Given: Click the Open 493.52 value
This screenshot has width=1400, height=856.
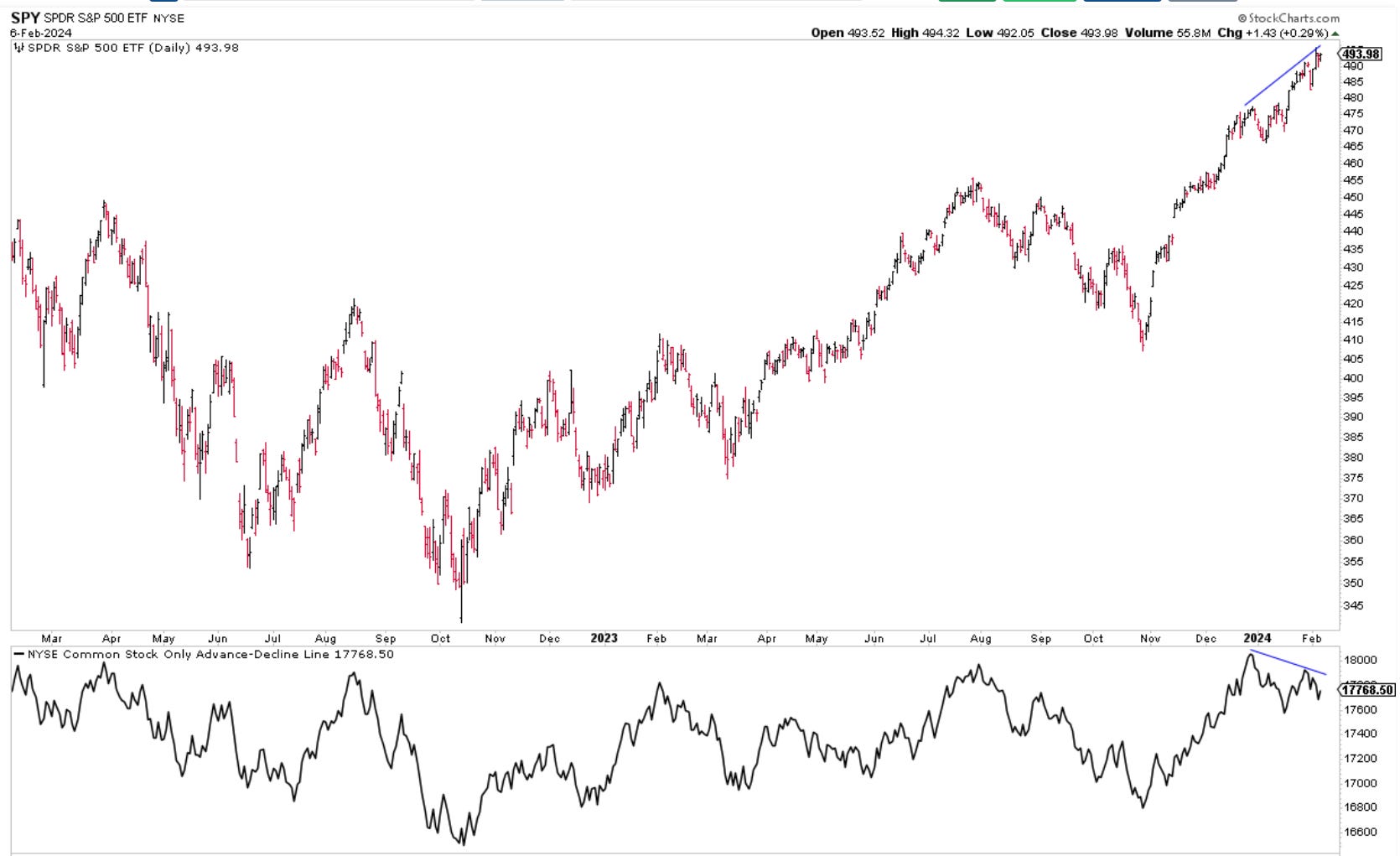Looking at the screenshot, I should point(848,33).
